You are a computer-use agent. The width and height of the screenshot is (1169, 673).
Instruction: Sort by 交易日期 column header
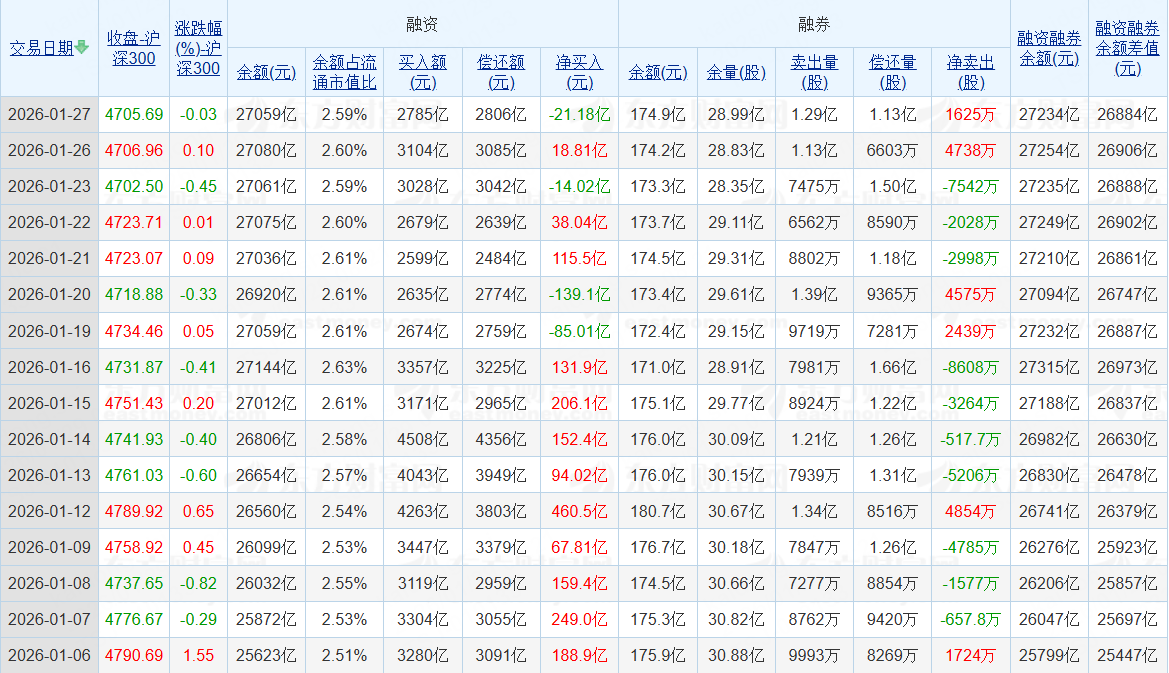click(42, 48)
